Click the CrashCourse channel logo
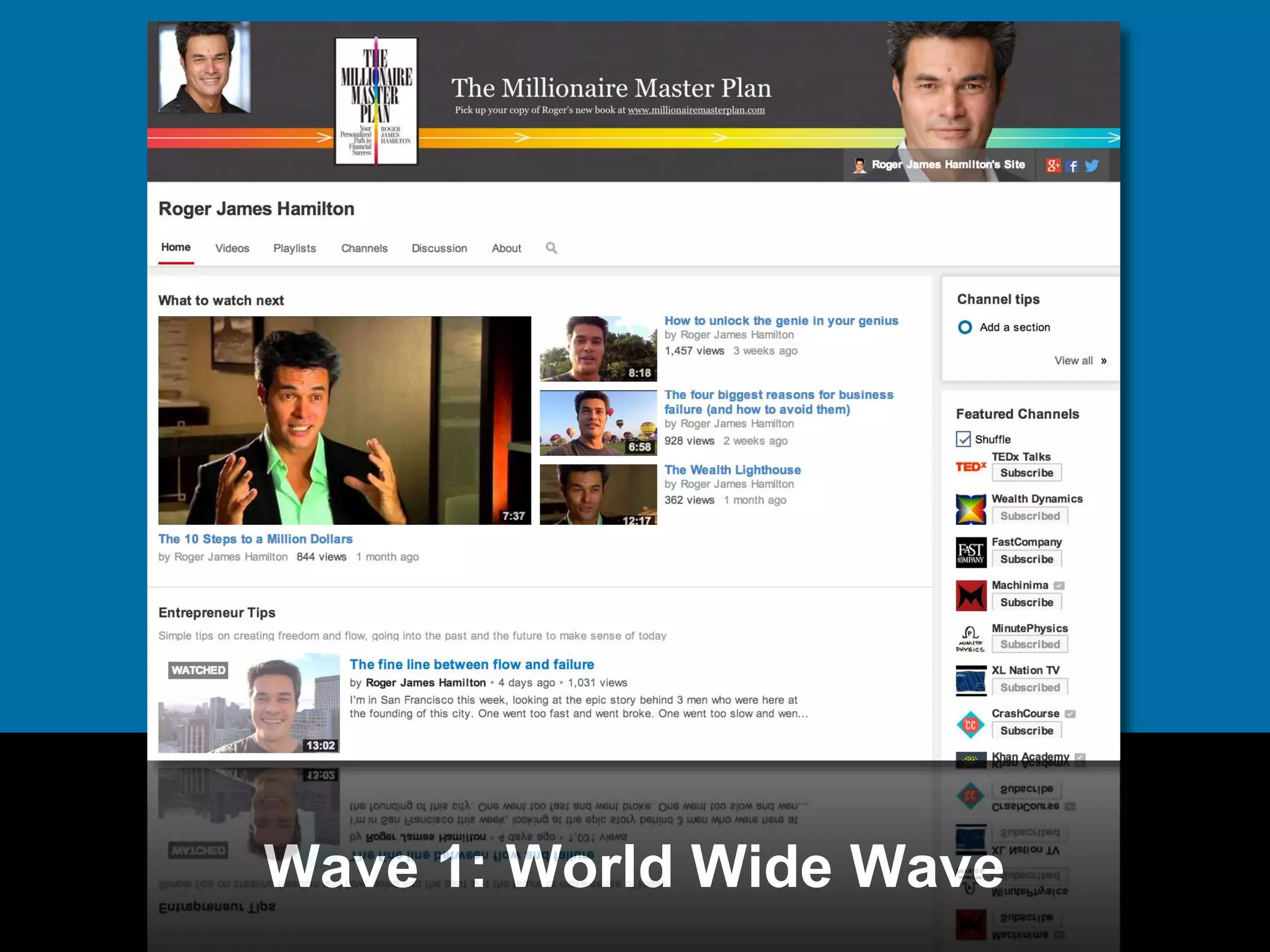The image size is (1270, 952). pos(971,725)
